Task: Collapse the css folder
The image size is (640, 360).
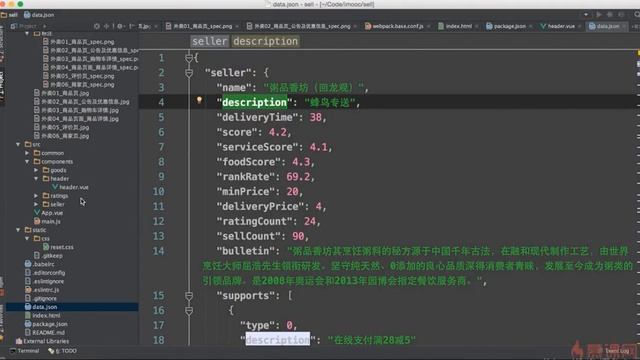Action: 27,238
